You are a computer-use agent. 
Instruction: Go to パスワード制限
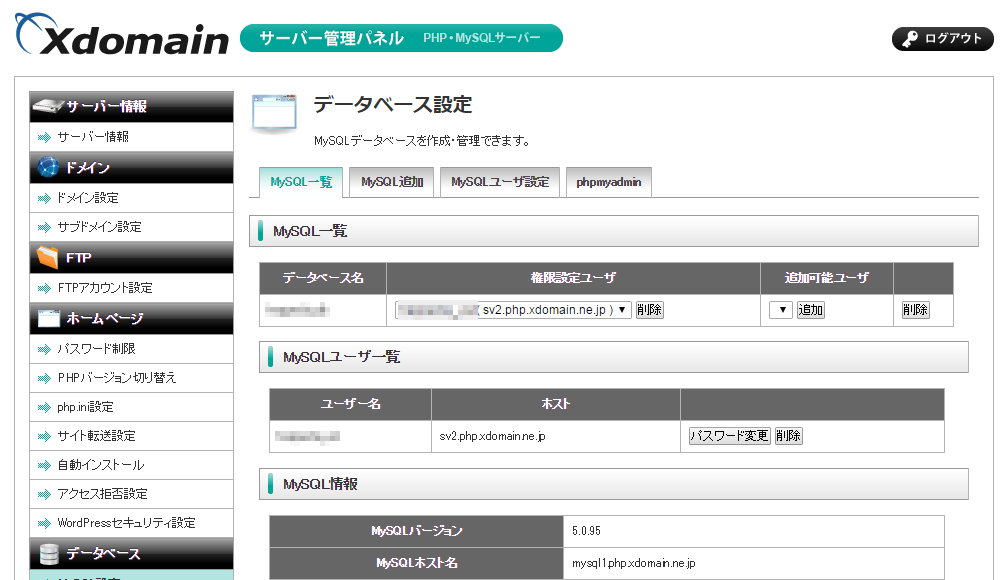click(131, 349)
